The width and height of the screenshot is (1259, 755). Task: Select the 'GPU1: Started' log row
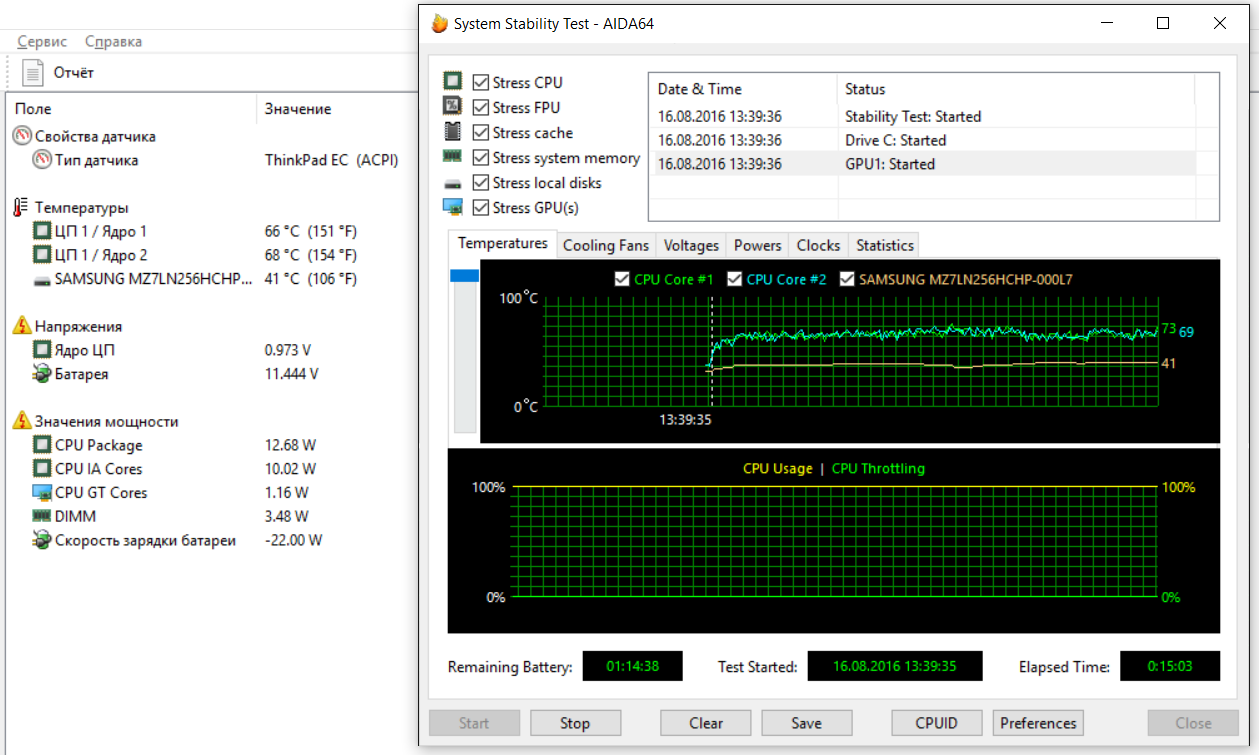924,164
